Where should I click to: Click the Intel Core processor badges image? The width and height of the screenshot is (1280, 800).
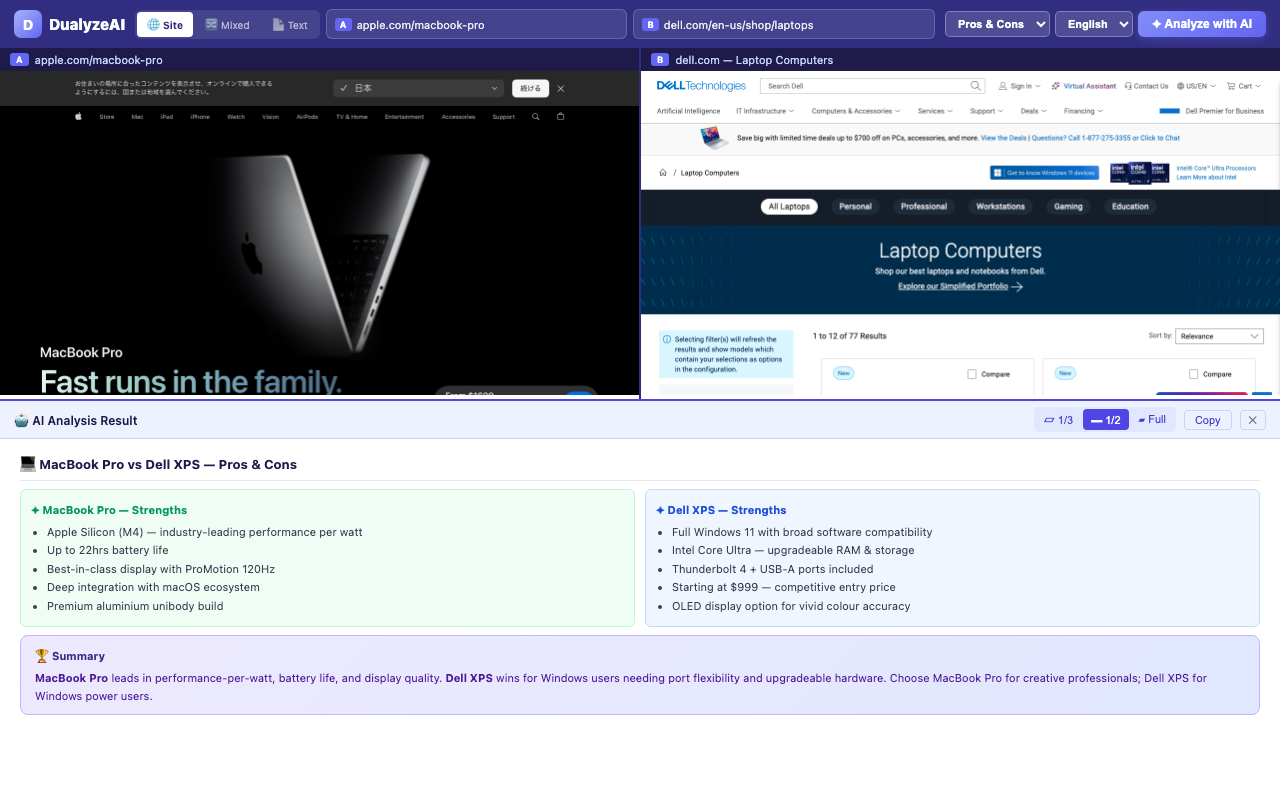[1140, 172]
